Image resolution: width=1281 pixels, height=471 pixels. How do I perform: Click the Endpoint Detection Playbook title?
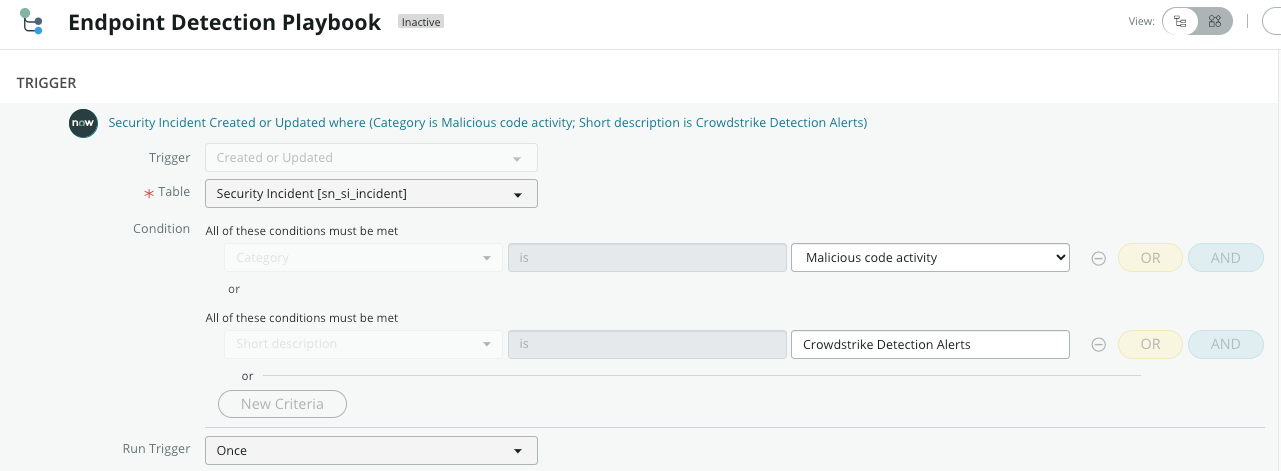click(224, 22)
